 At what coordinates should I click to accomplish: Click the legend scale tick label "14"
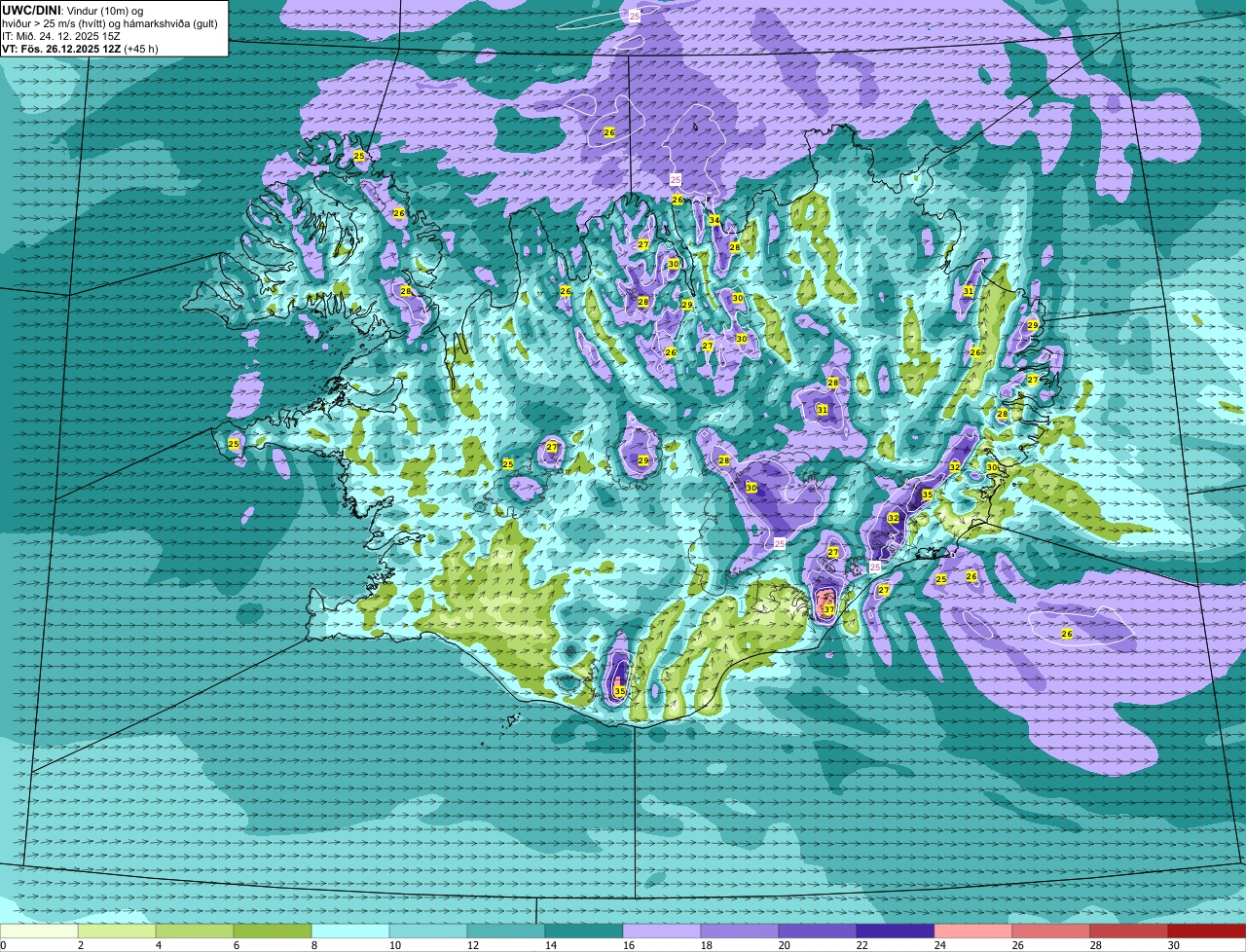pyautogui.click(x=551, y=945)
